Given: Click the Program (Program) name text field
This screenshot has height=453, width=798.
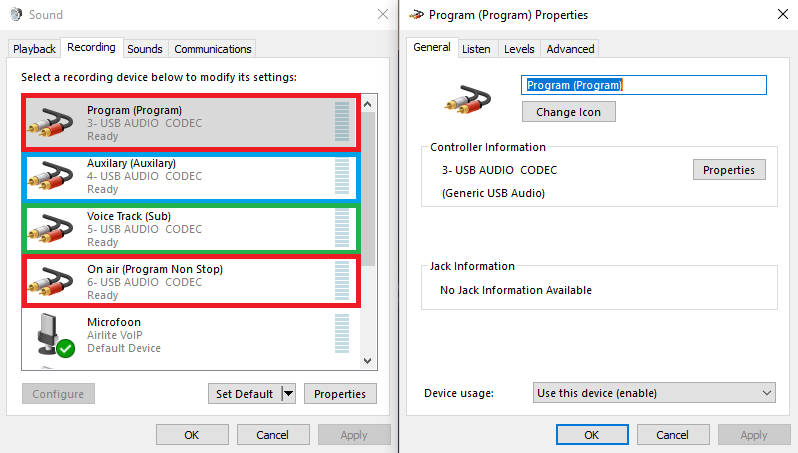Looking at the screenshot, I should (x=644, y=86).
